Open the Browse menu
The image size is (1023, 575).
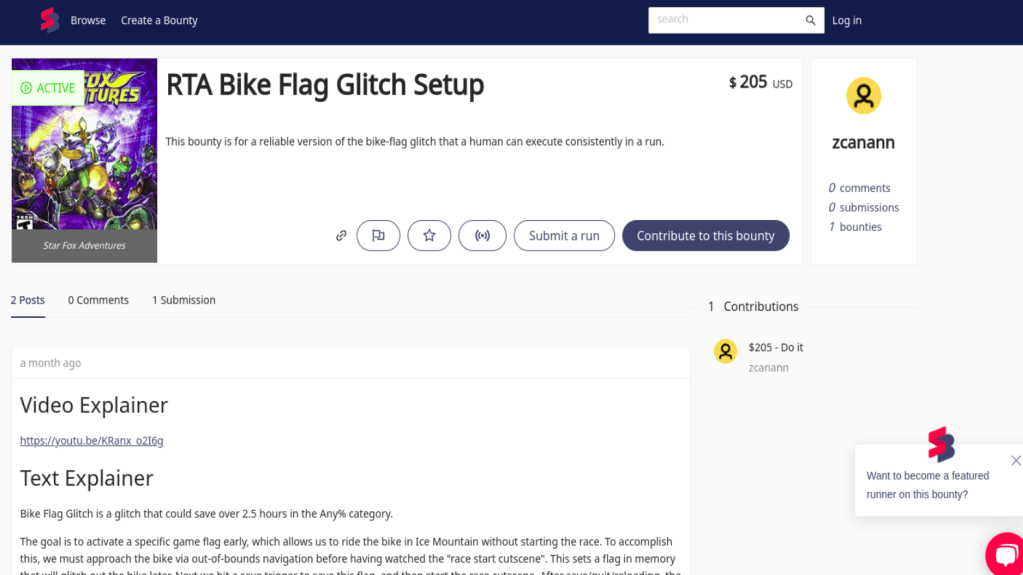[88, 20]
